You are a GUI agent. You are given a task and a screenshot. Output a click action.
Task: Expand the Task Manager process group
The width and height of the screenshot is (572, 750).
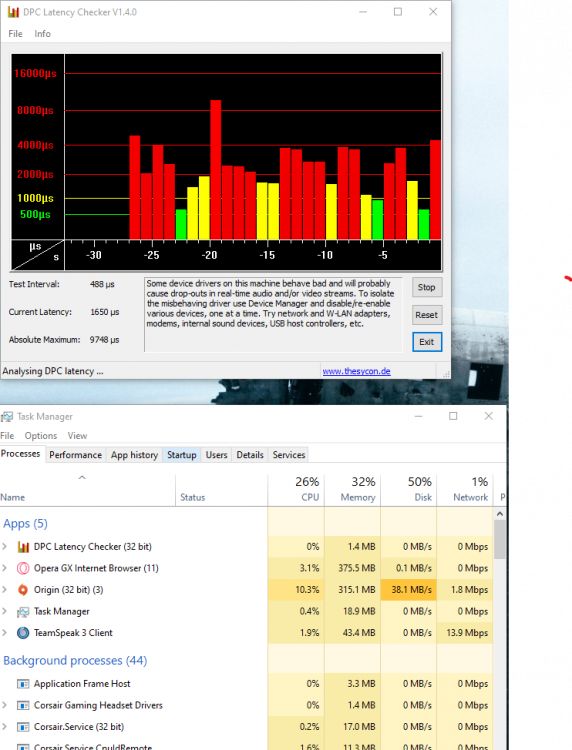click(5, 611)
